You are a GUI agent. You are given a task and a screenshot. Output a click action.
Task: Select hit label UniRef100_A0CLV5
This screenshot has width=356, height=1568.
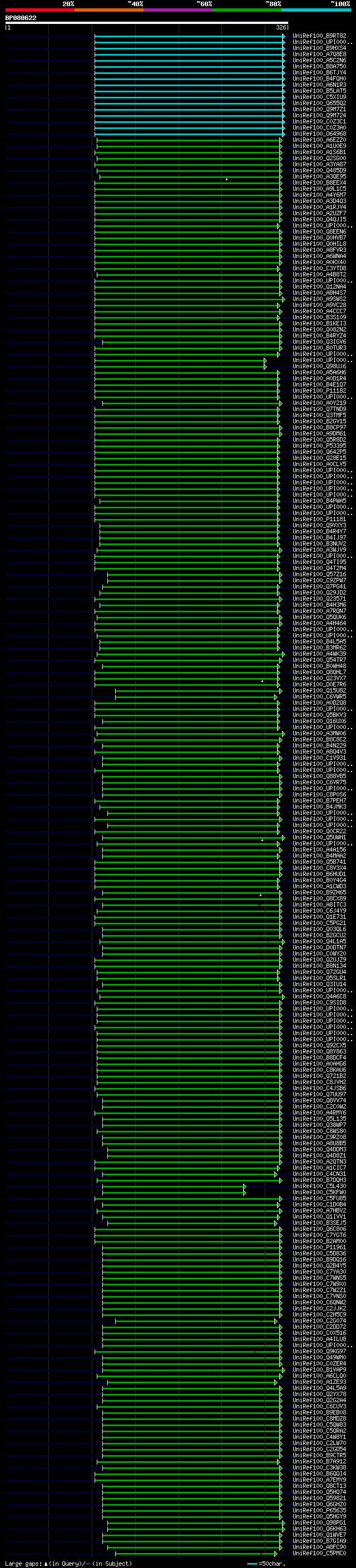click(x=319, y=464)
